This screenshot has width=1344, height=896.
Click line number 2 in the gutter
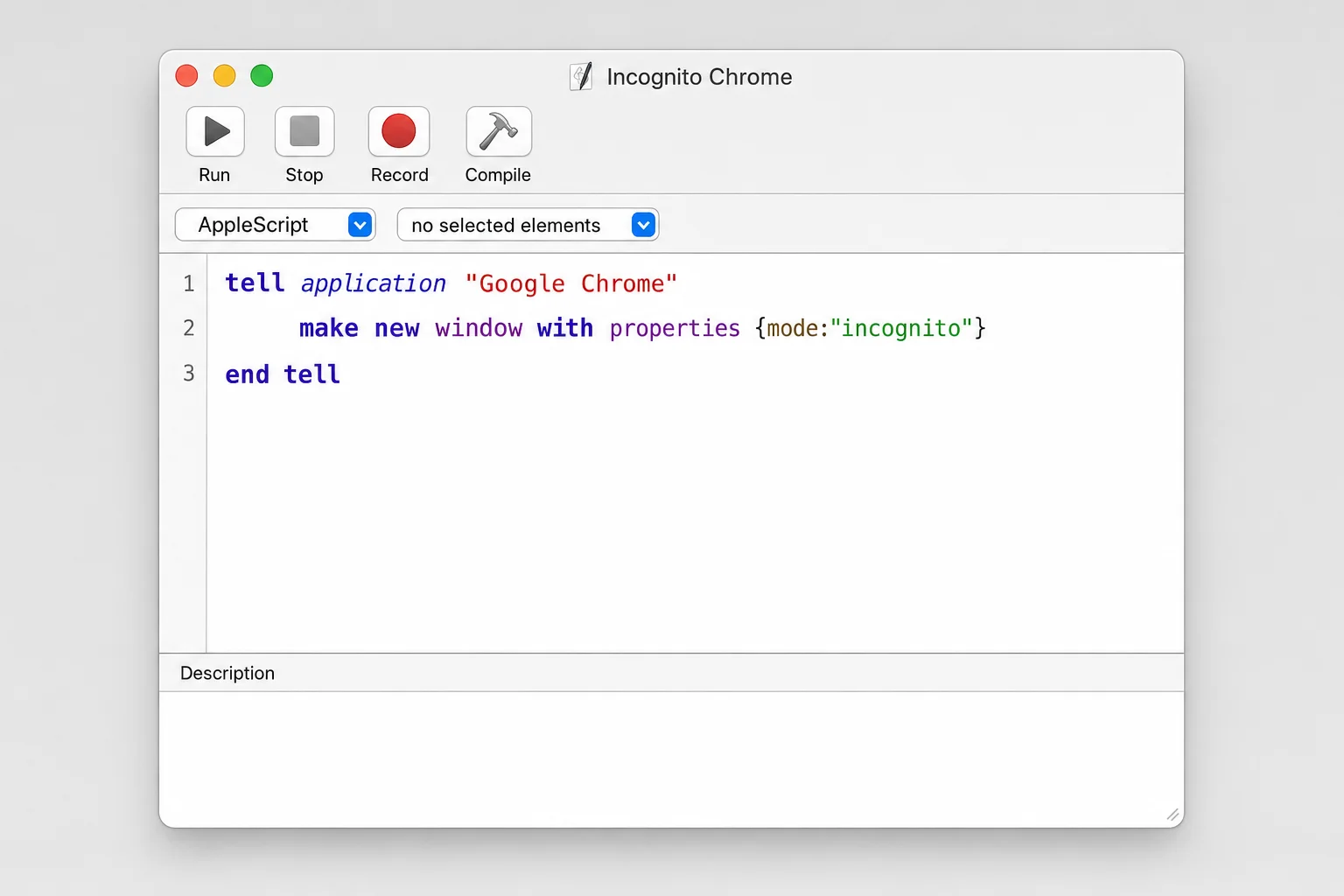(188, 328)
